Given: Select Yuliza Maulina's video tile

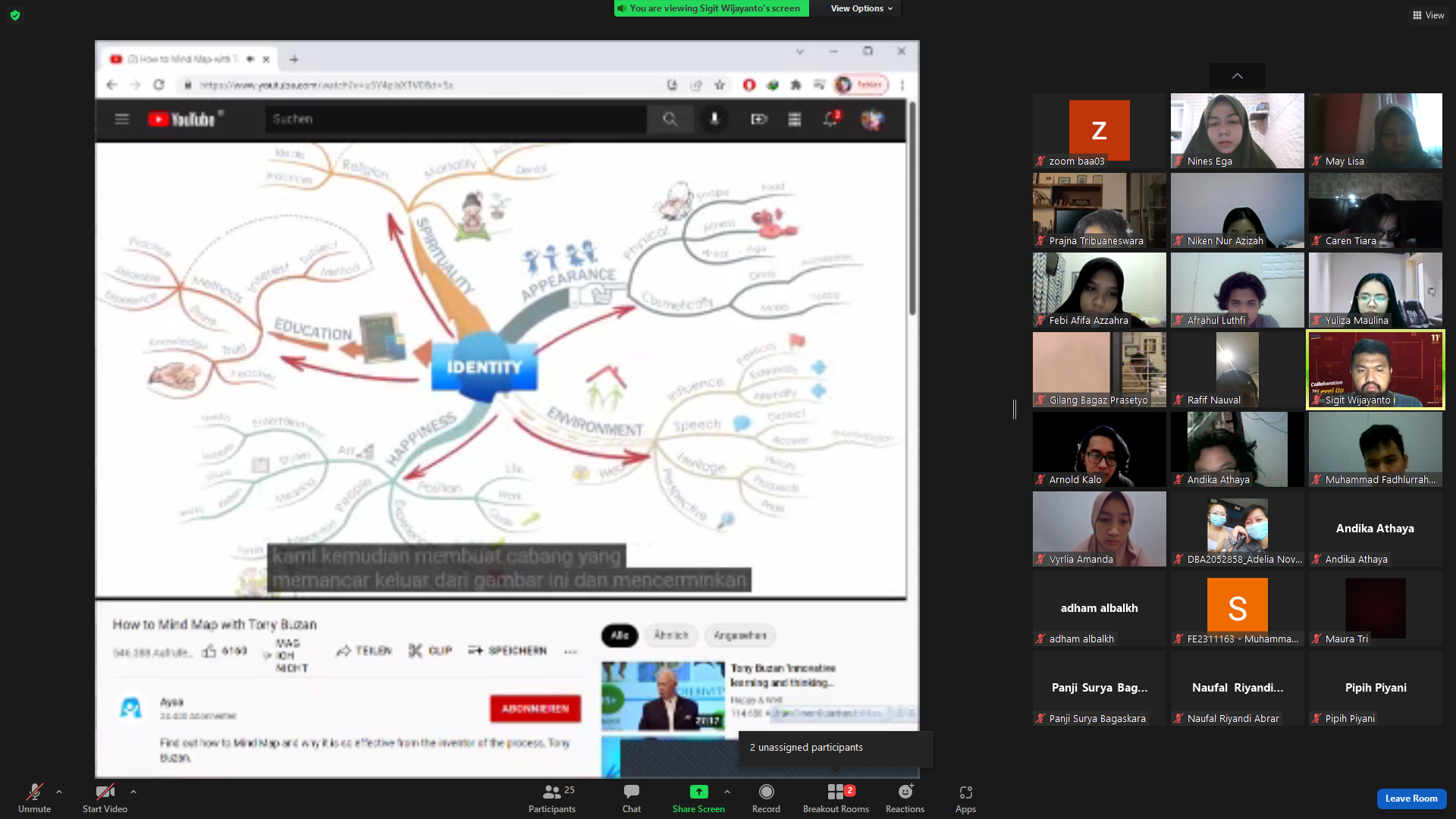Looking at the screenshot, I should [x=1376, y=290].
